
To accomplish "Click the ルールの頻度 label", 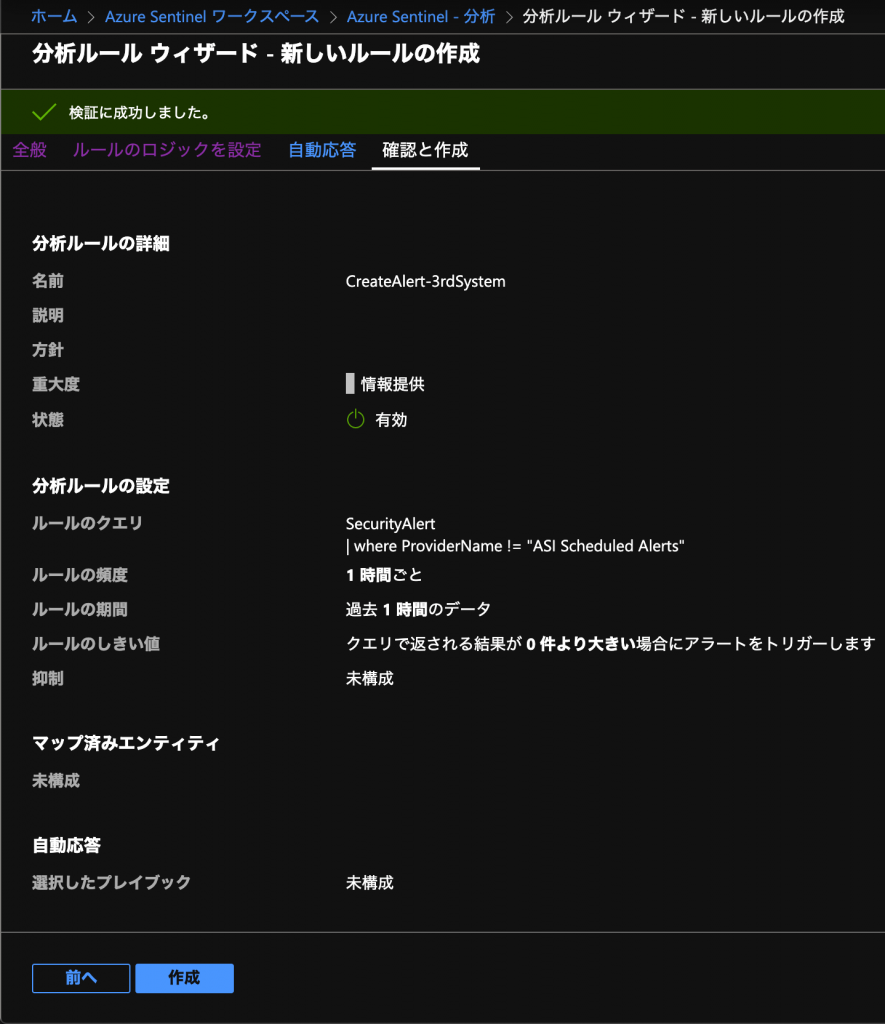I will coord(80,575).
